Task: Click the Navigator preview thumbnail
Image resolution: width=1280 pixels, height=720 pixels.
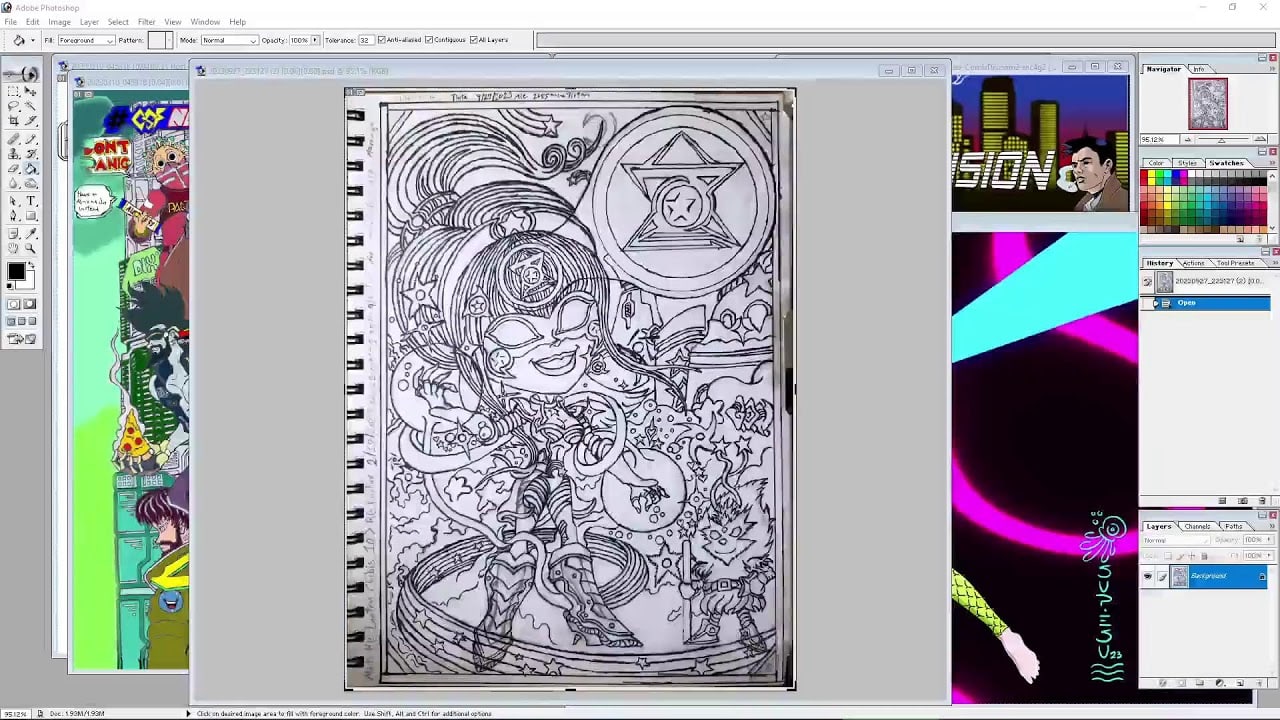Action: 1207,104
